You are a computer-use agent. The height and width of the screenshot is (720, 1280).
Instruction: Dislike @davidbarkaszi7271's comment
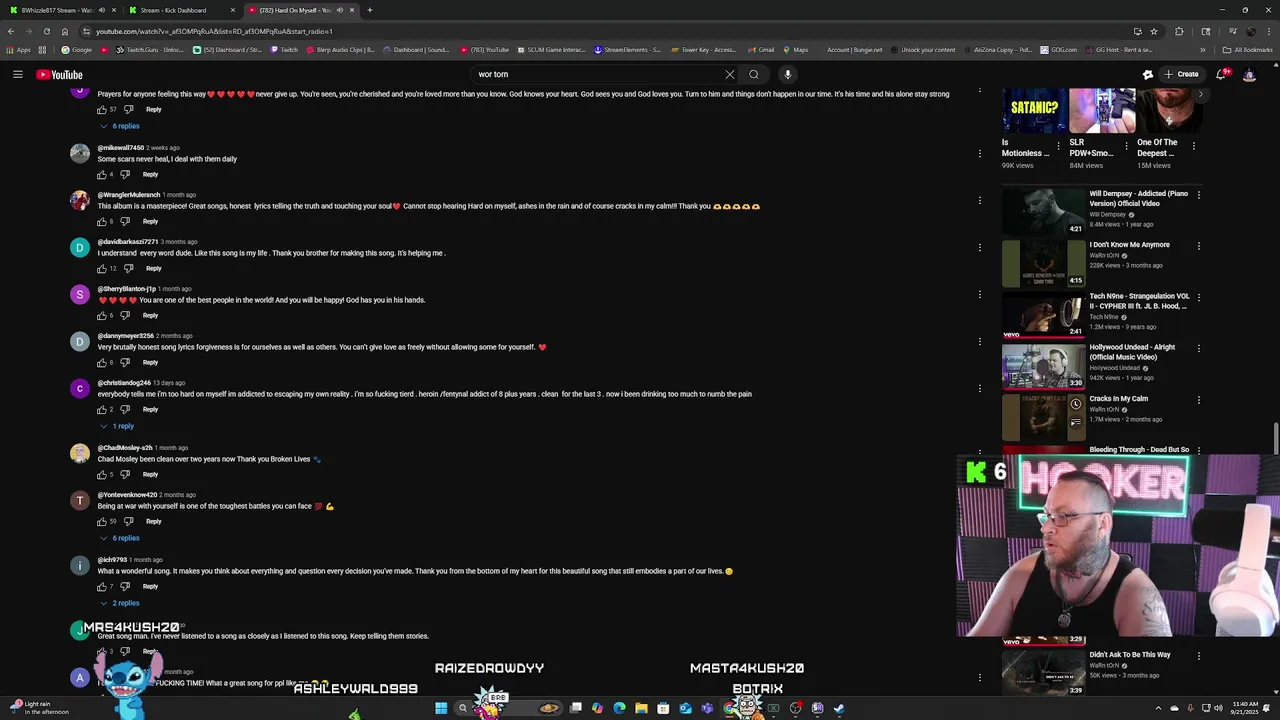click(128, 268)
